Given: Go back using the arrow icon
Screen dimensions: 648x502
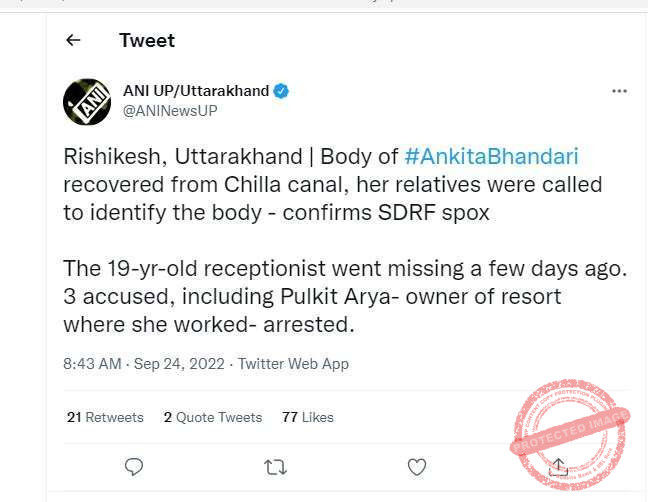Looking at the screenshot, I should coord(73,40).
